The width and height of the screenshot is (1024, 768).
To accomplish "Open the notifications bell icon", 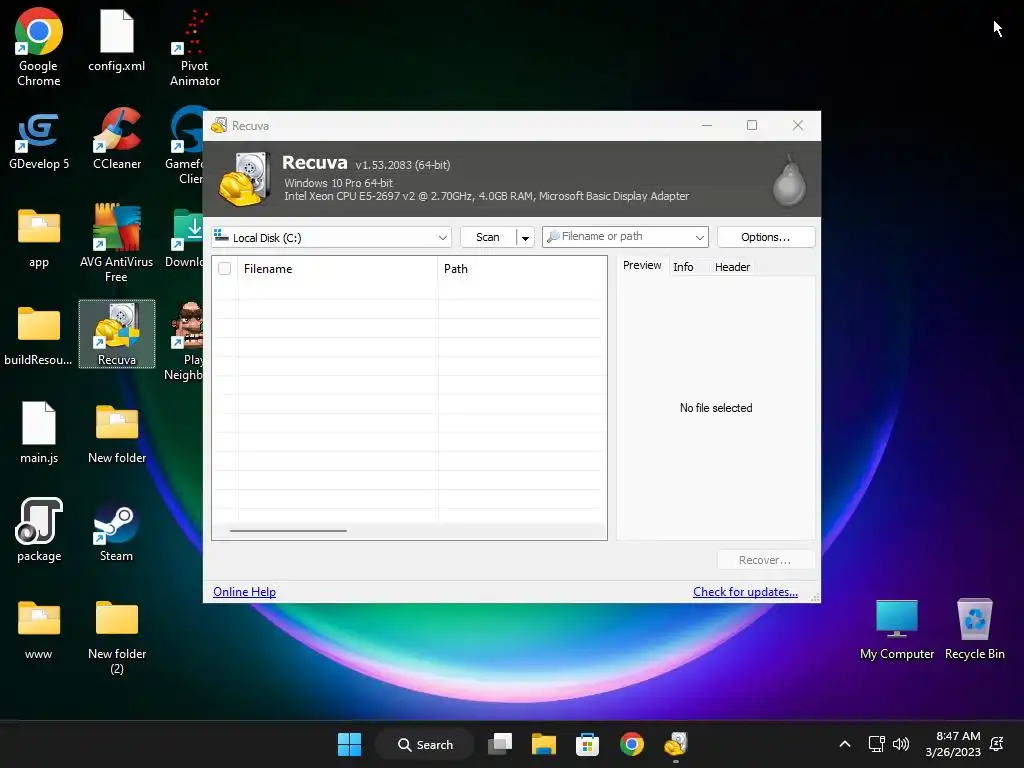I will (997, 744).
